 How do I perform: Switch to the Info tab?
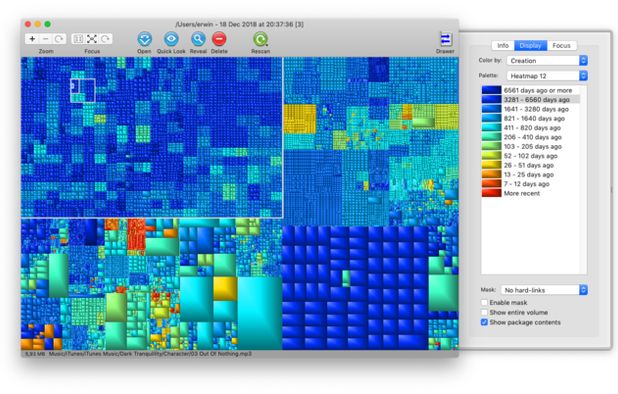tap(503, 45)
